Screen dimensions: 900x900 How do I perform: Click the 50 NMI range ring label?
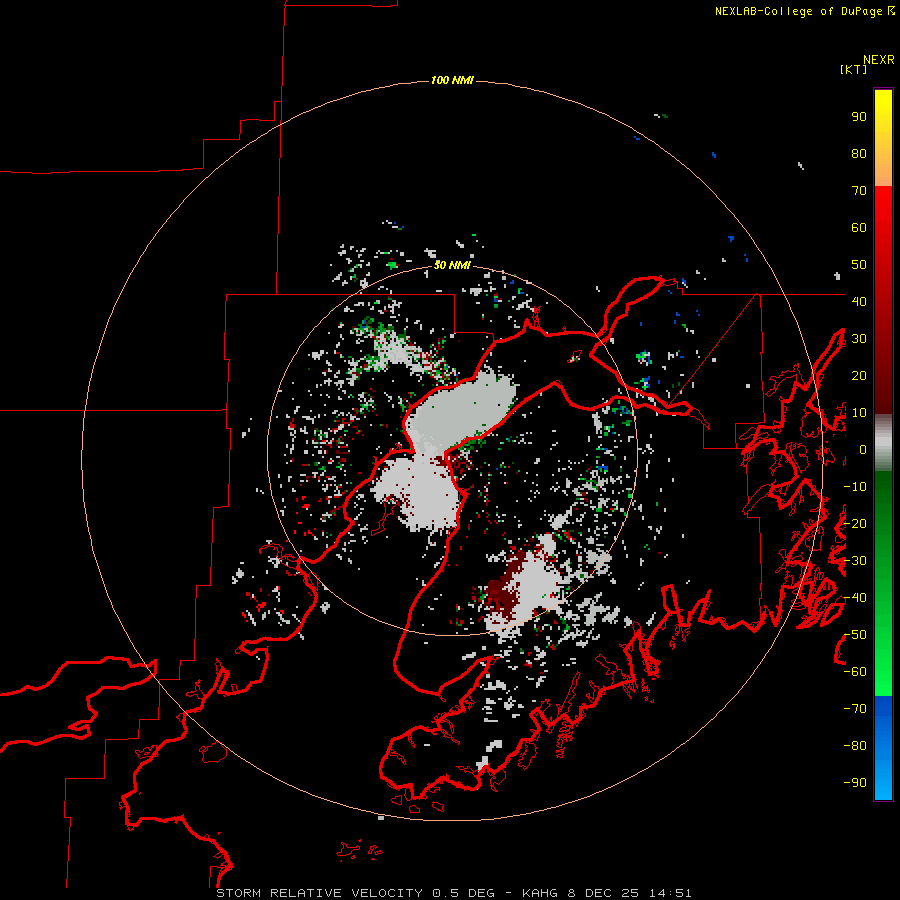tap(452, 265)
